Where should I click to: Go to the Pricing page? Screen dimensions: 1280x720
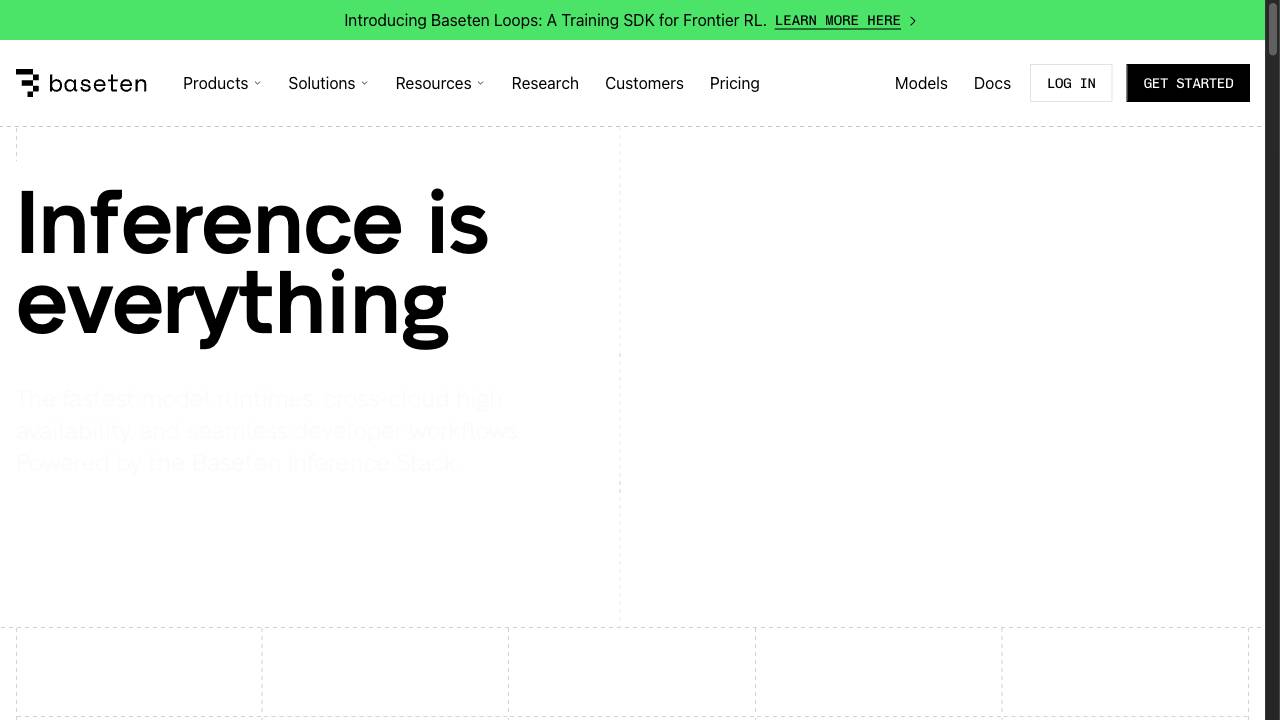[x=734, y=83]
